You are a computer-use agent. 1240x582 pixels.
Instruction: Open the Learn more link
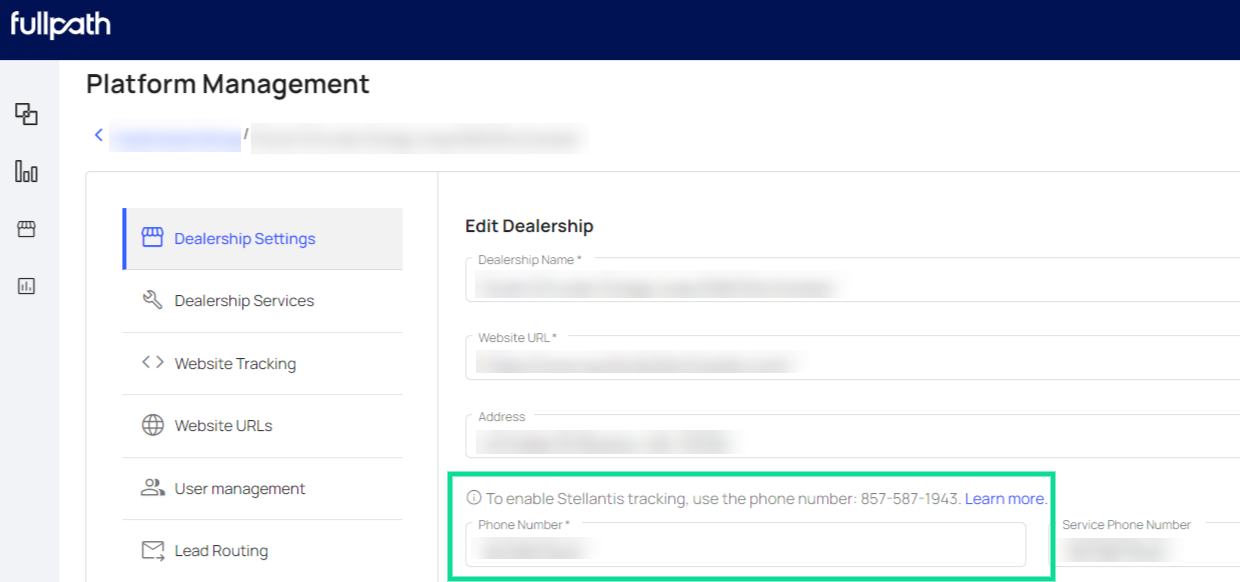pyautogui.click(x=1005, y=498)
